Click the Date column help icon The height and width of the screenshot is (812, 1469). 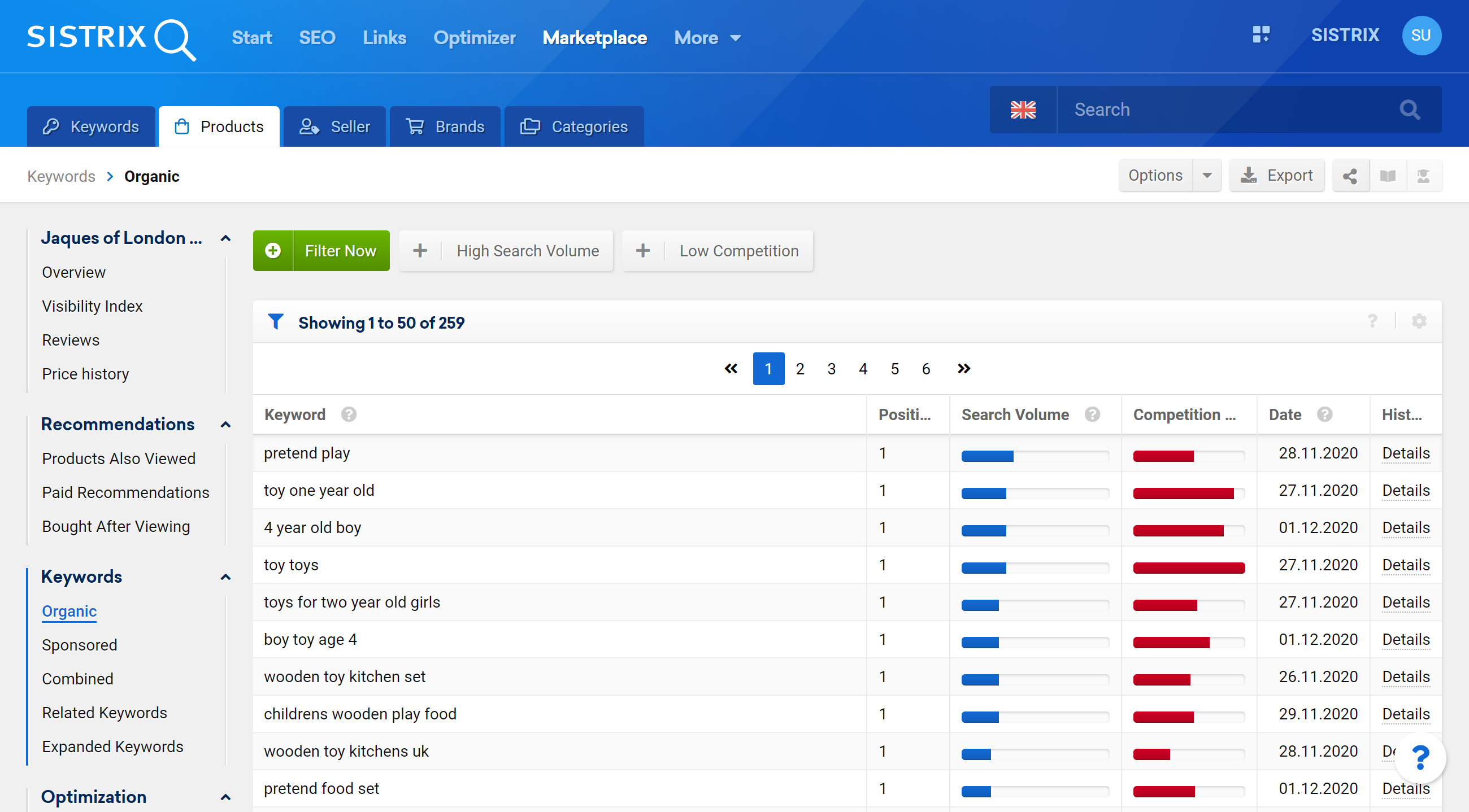click(1324, 414)
